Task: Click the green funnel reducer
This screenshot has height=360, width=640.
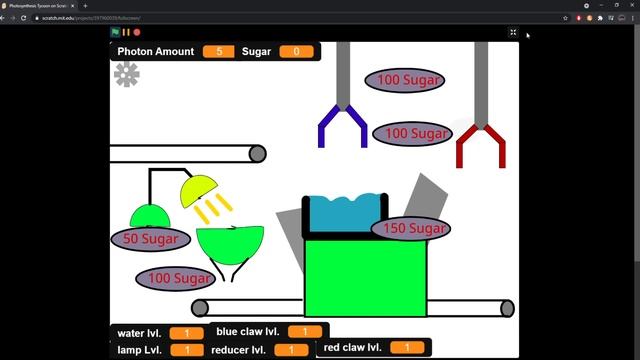Action: click(230, 245)
